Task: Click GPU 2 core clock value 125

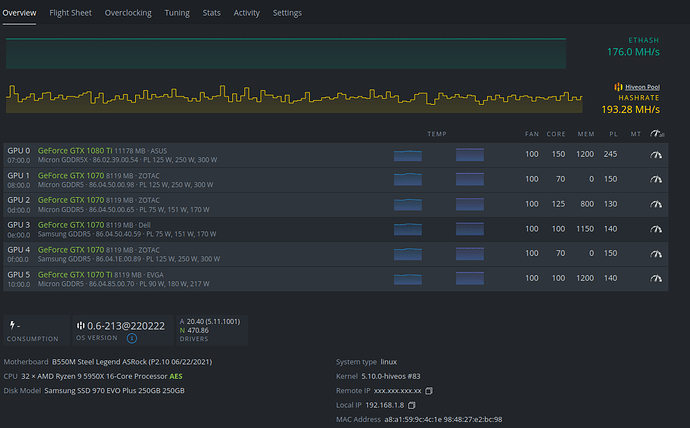Action: pyautogui.click(x=558, y=204)
